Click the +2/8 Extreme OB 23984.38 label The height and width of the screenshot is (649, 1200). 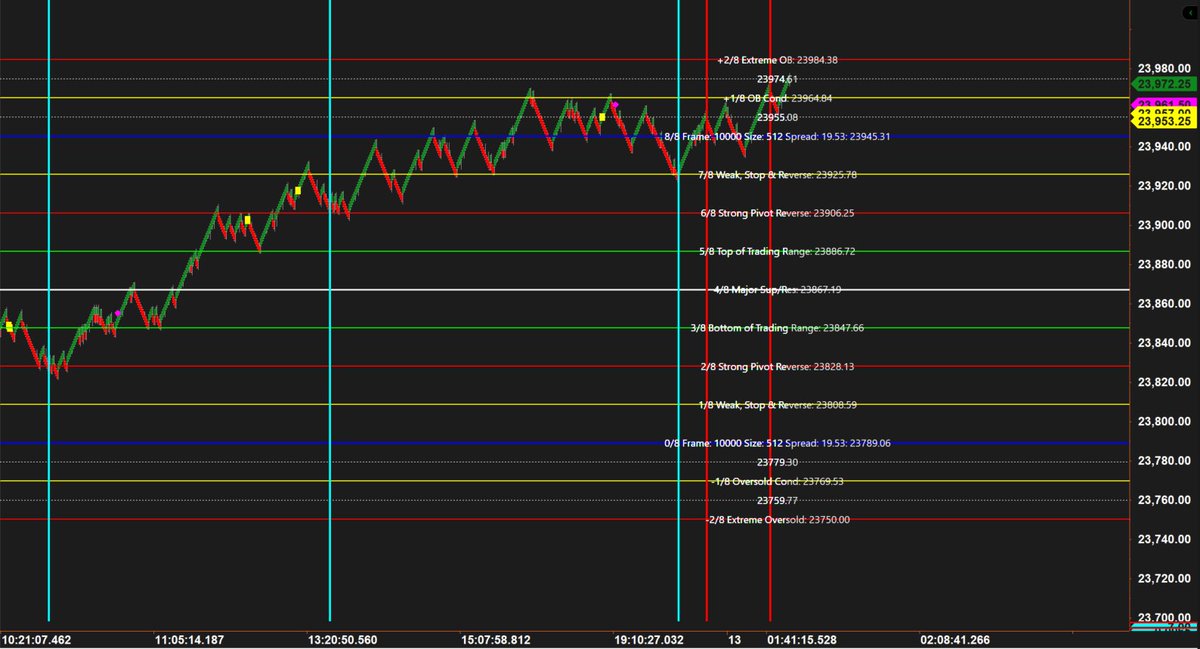point(777,60)
